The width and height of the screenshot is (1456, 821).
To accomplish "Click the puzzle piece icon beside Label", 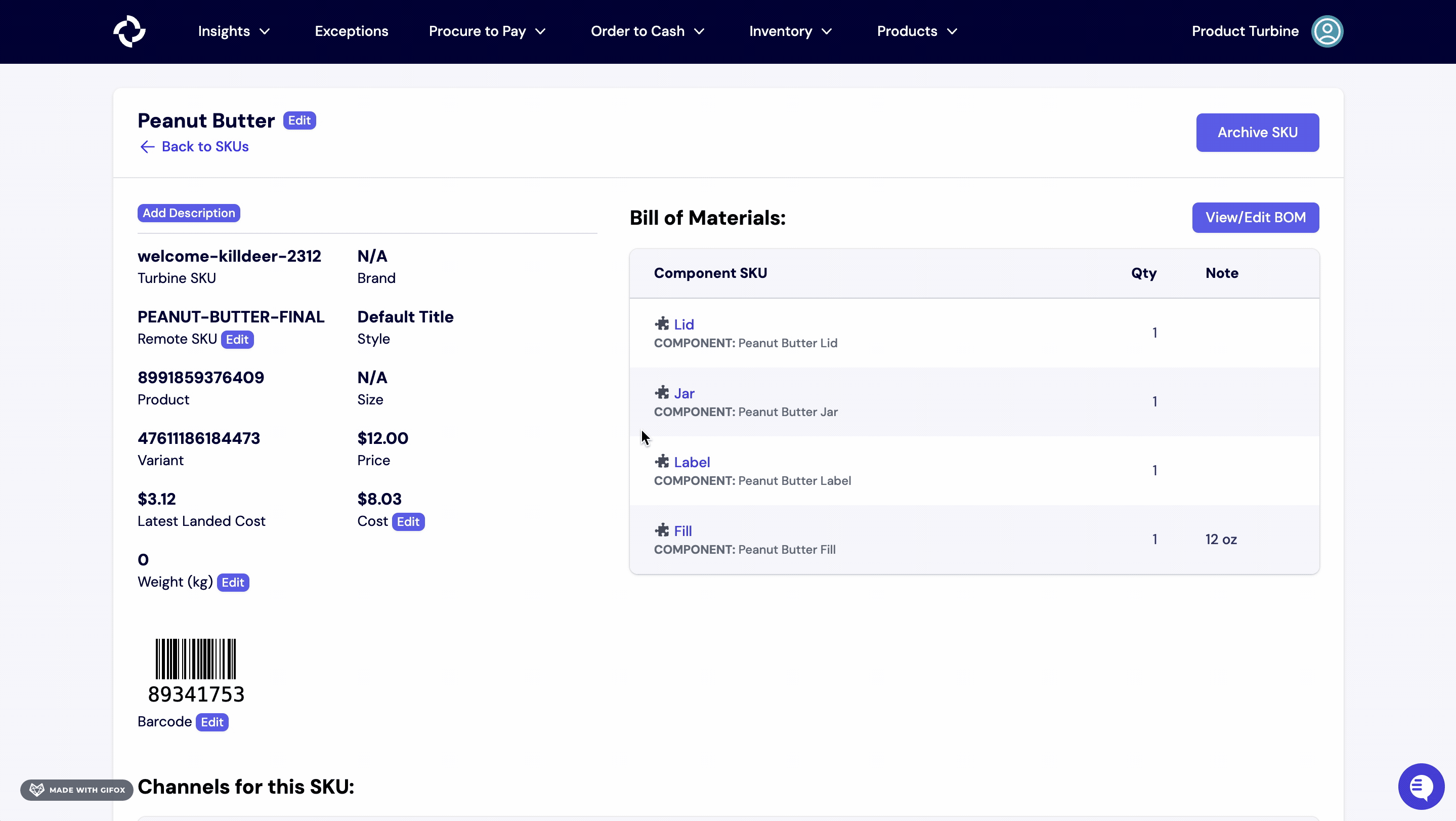I will point(661,462).
